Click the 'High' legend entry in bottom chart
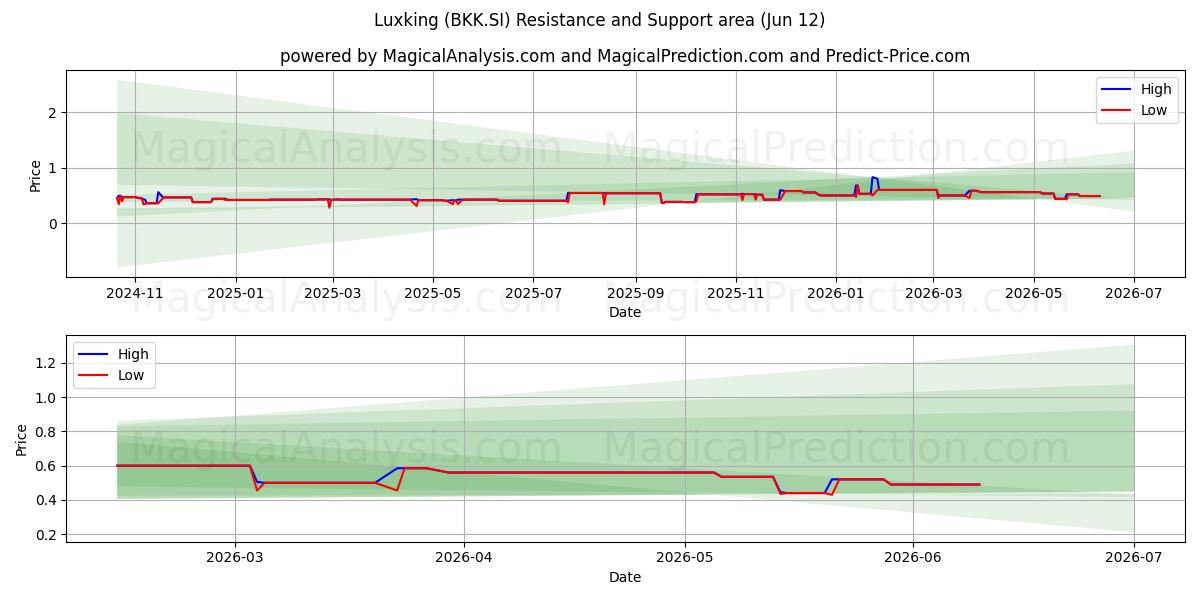 coord(133,354)
